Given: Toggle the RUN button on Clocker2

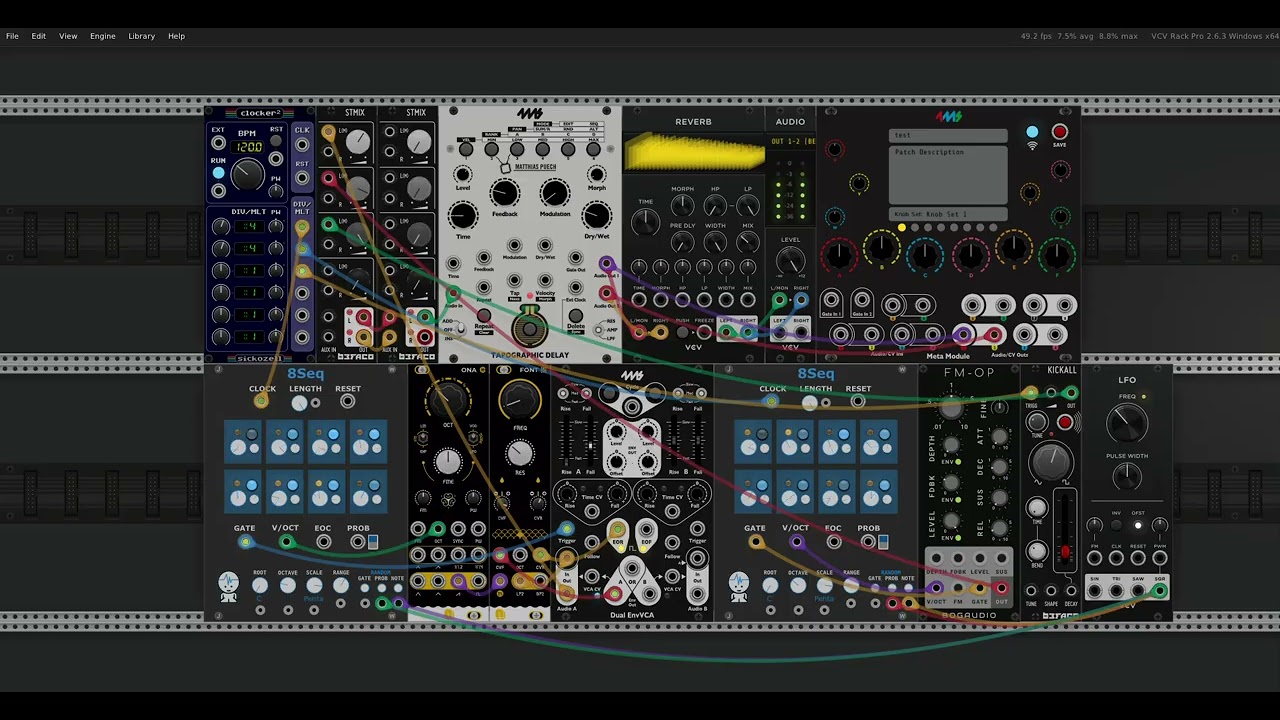Looking at the screenshot, I should (x=218, y=174).
